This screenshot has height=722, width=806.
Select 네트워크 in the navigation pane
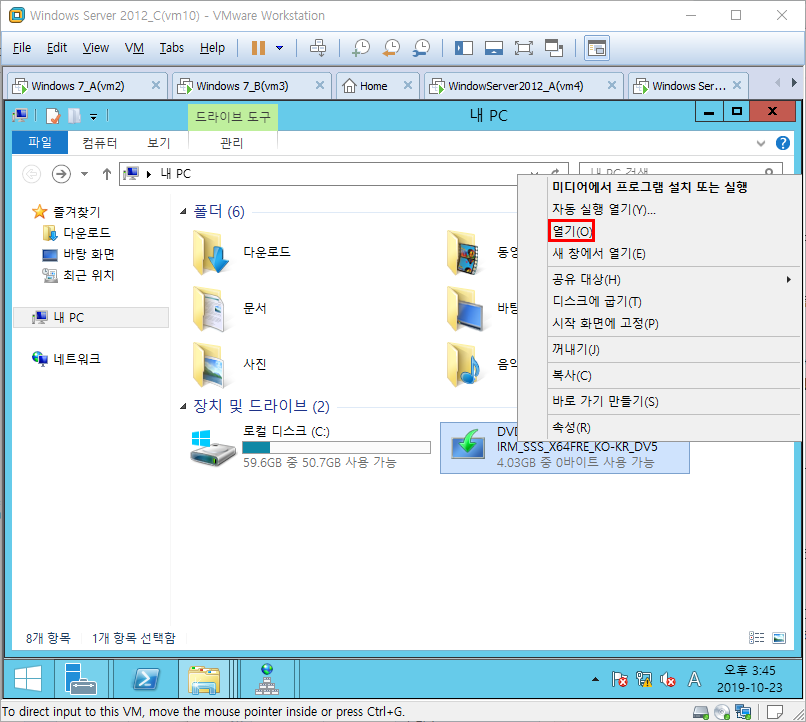coord(66,359)
